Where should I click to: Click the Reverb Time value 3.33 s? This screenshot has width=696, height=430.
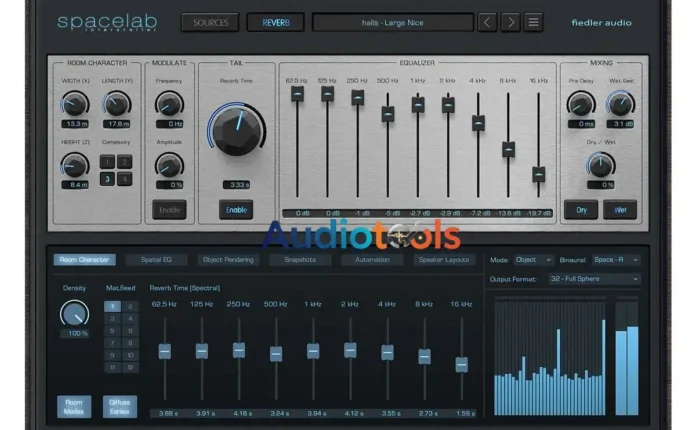(236, 185)
